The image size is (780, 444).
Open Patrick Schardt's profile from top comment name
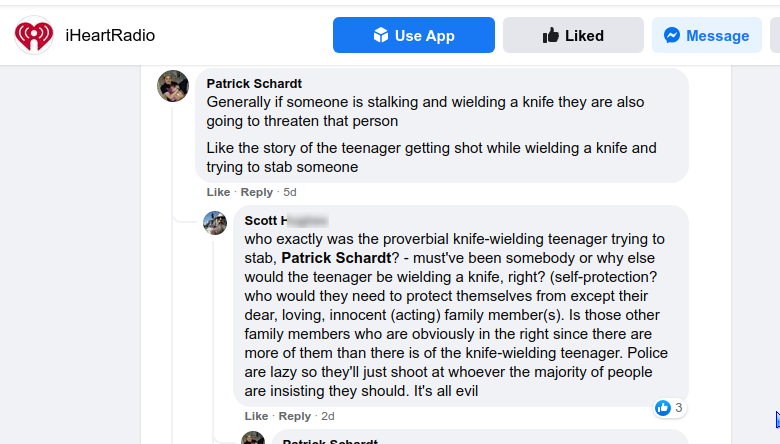pyautogui.click(x=254, y=83)
